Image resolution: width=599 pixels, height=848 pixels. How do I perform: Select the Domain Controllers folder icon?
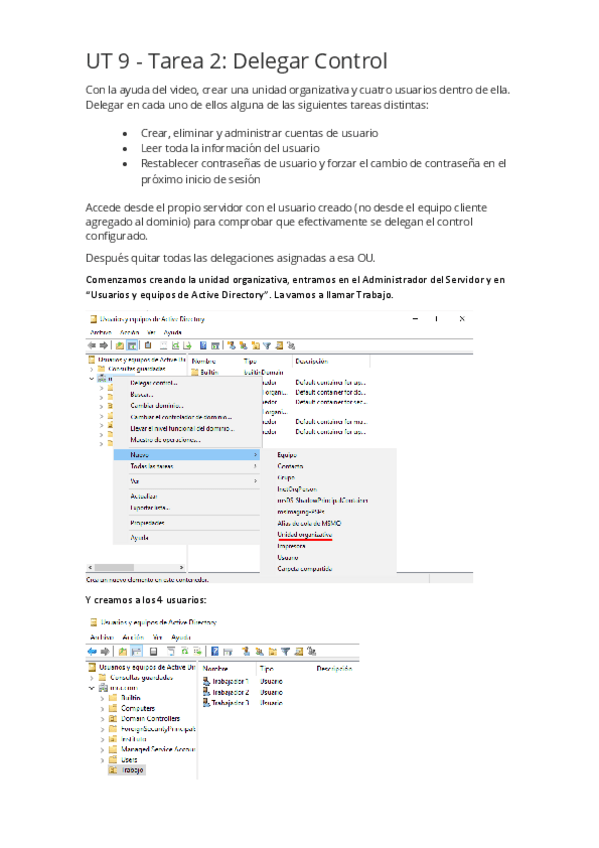[x=112, y=719]
